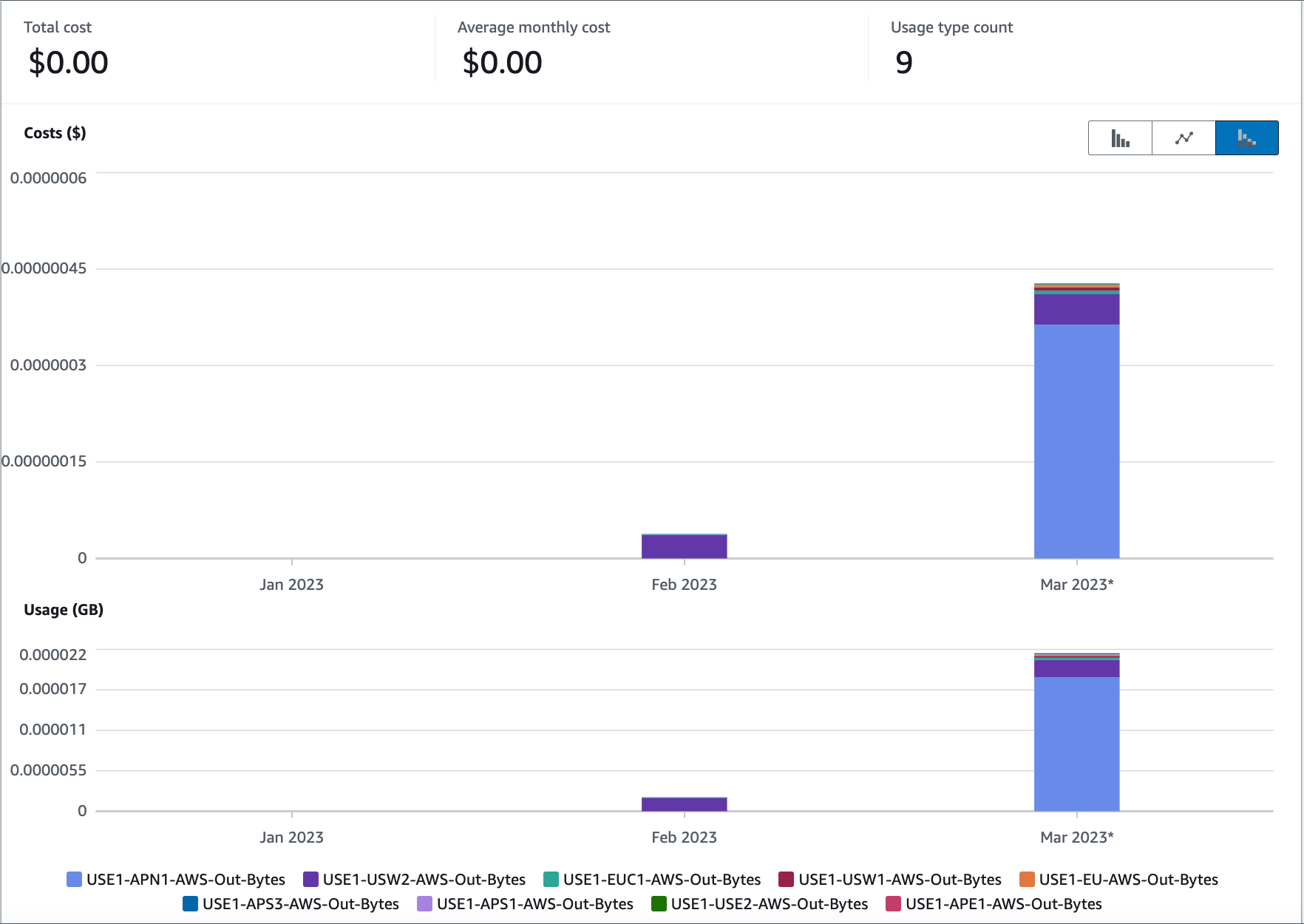Click the tall Mar 2023 cost bar
The height and width of the screenshot is (924, 1304).
pyautogui.click(x=1076, y=421)
